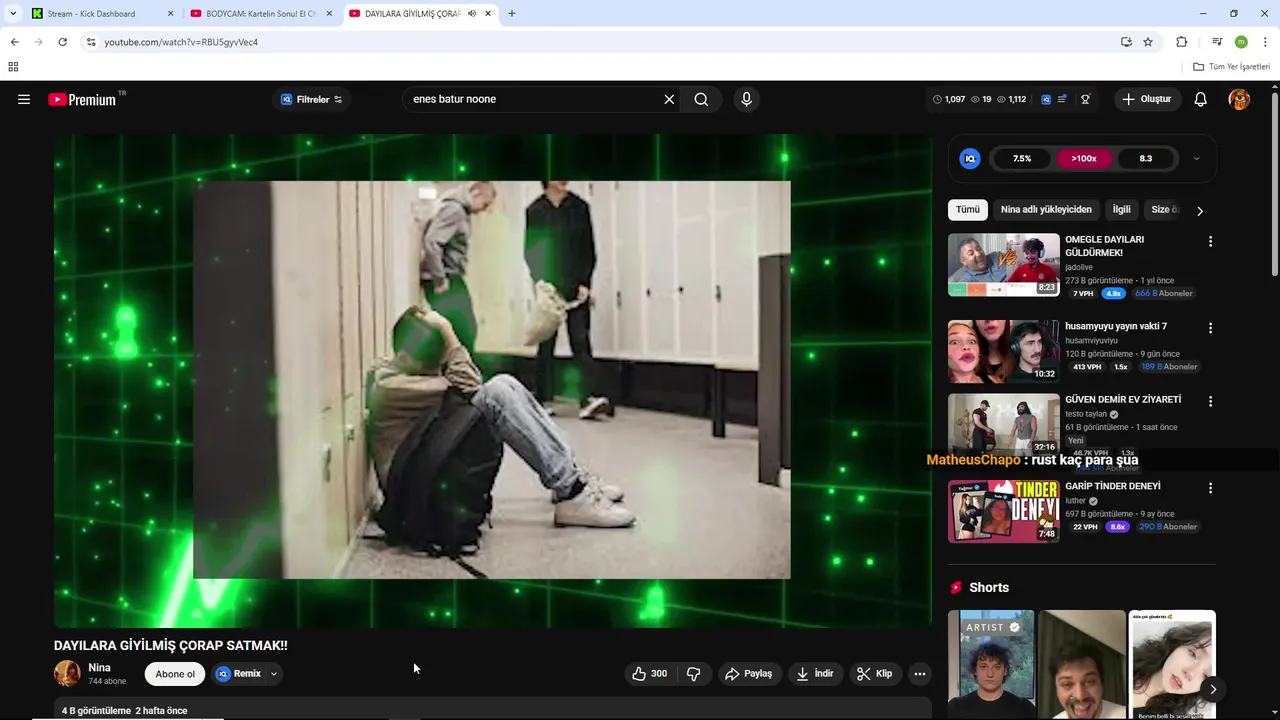The image size is (1280, 720).
Task: Start voice search with the microphone icon
Action: (746, 99)
